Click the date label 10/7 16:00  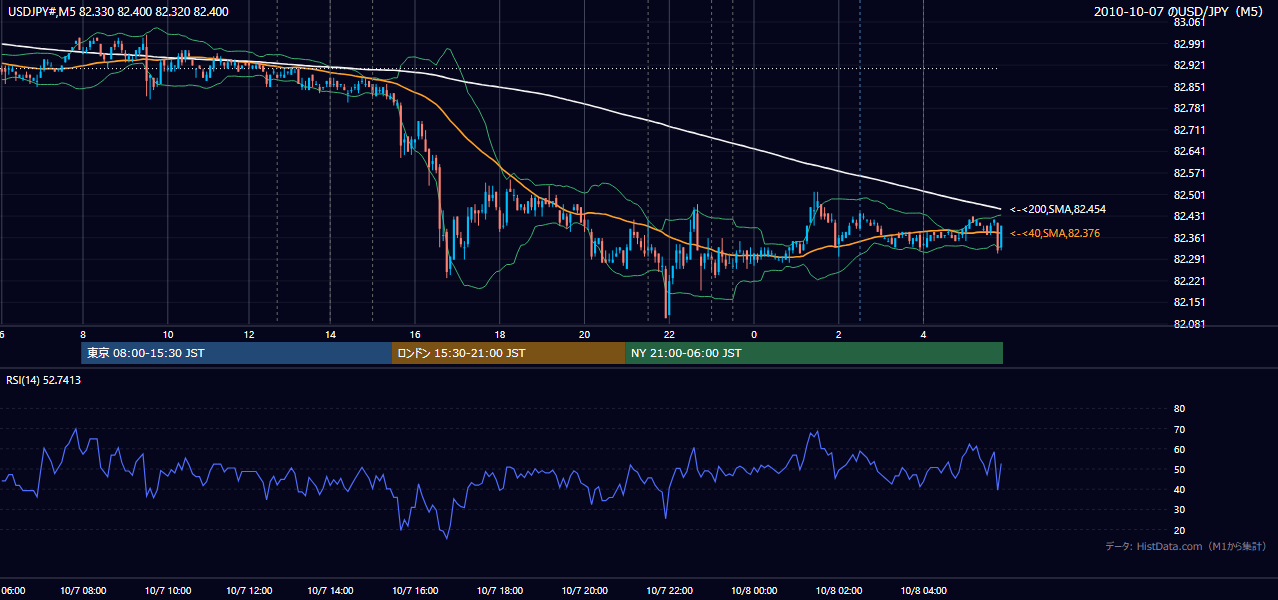415,591
